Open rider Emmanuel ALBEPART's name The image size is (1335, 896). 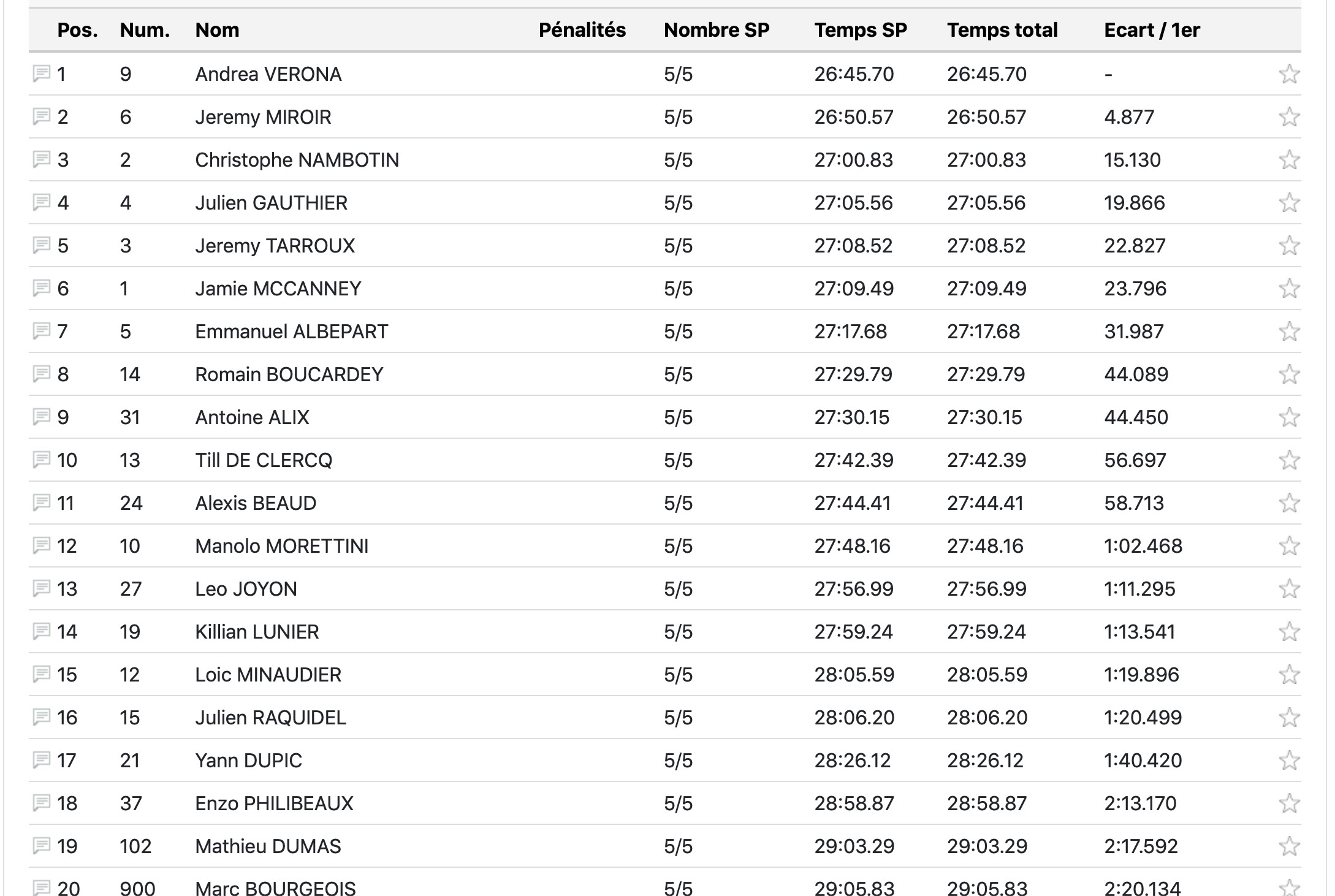point(291,332)
